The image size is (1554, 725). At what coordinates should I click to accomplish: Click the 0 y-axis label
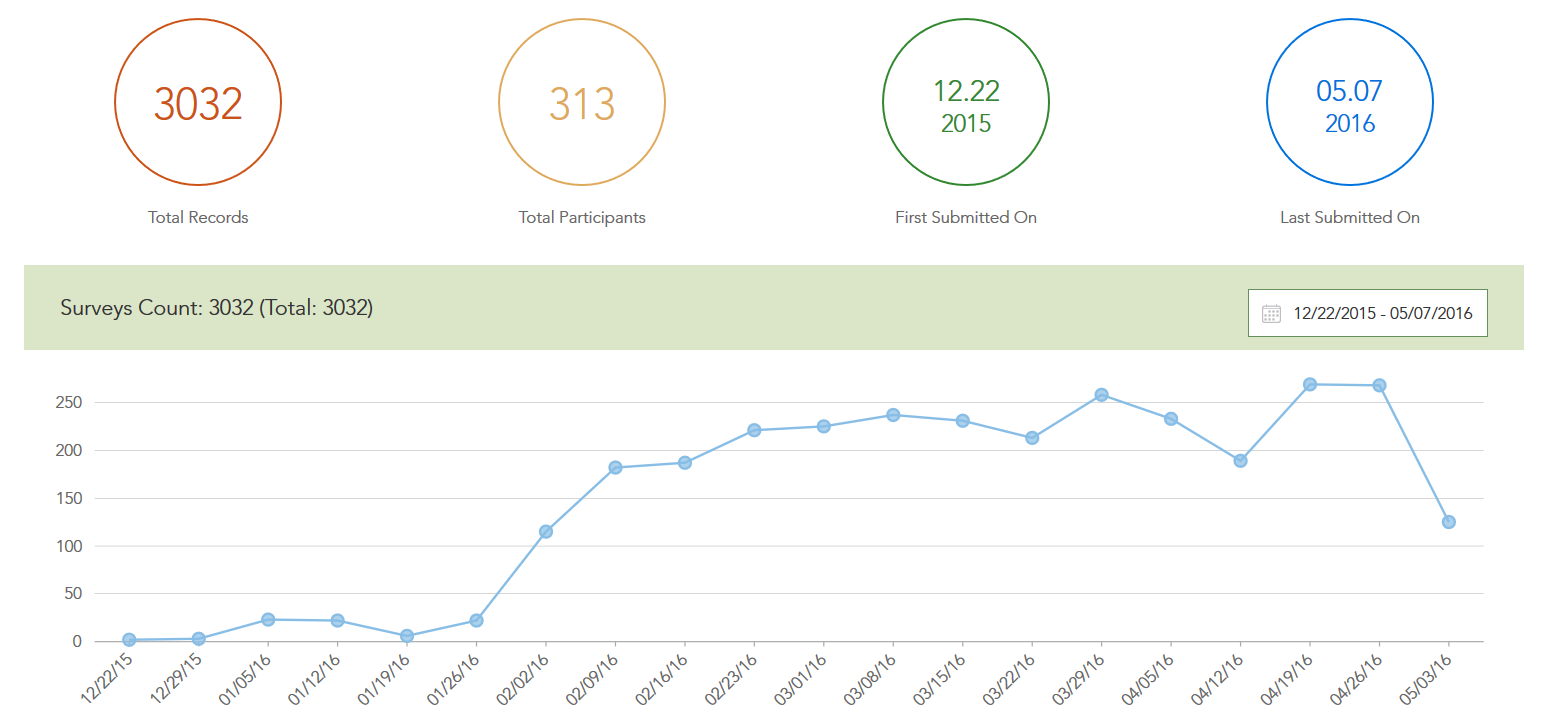tap(76, 642)
